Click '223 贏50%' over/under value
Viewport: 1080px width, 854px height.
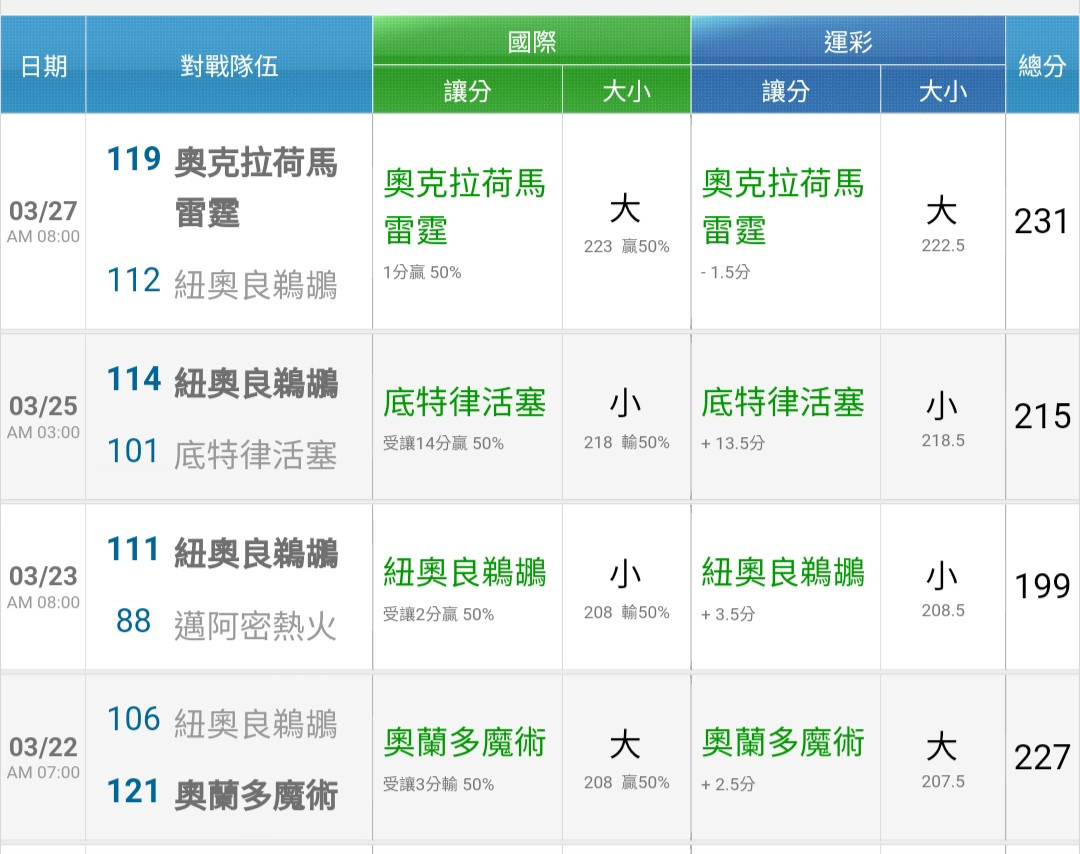pos(626,247)
